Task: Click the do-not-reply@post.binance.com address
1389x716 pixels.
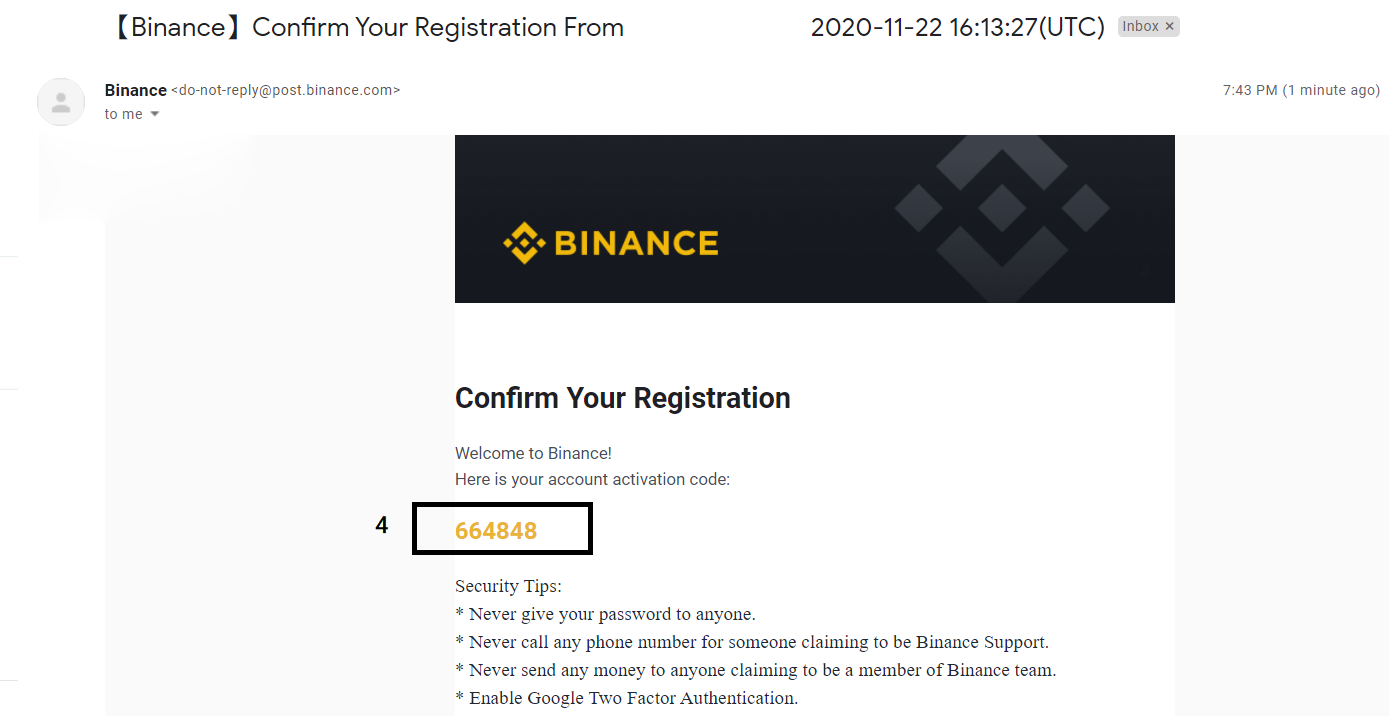Action: (286, 90)
